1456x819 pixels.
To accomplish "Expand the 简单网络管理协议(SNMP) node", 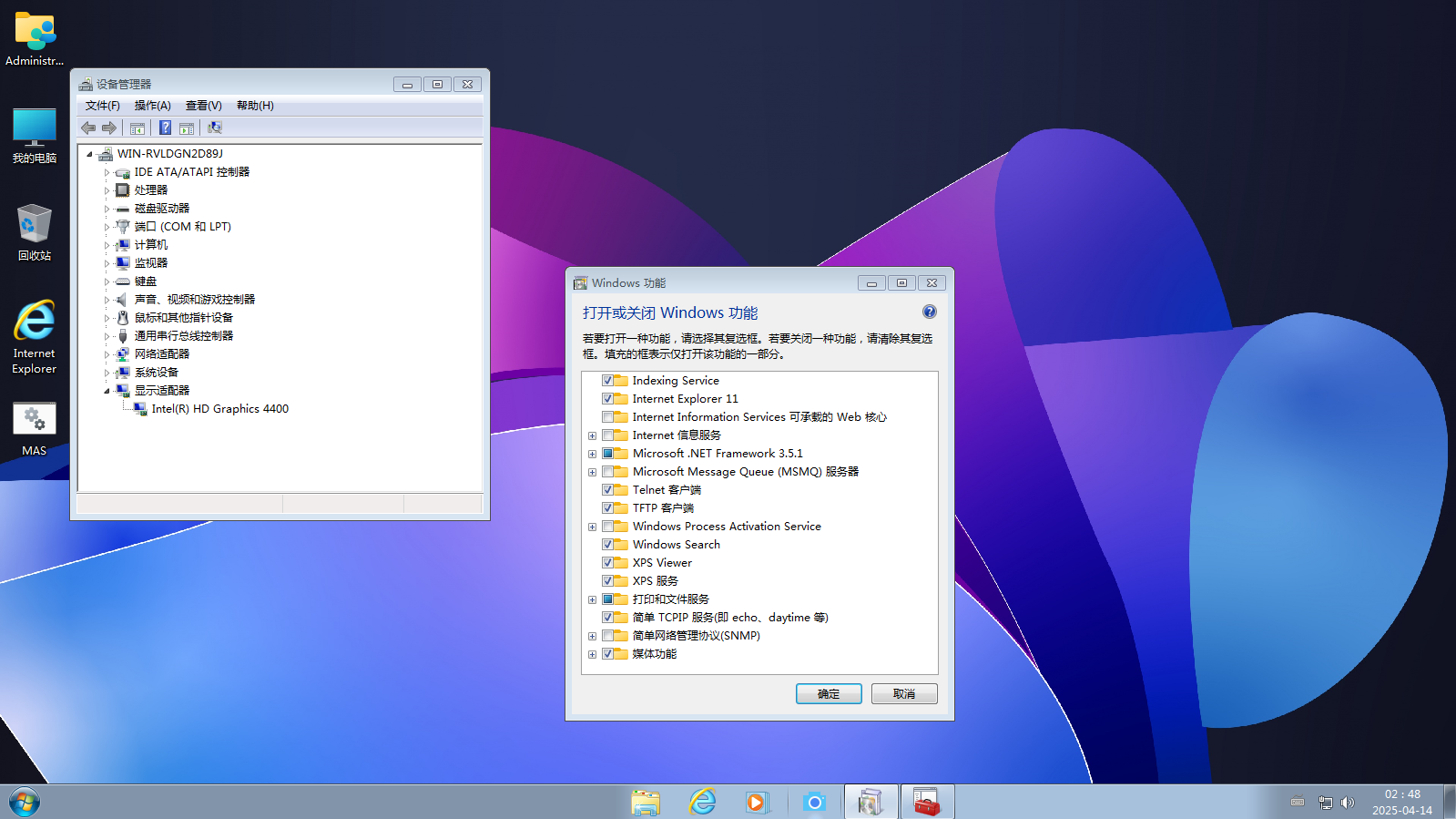I will coord(592,636).
